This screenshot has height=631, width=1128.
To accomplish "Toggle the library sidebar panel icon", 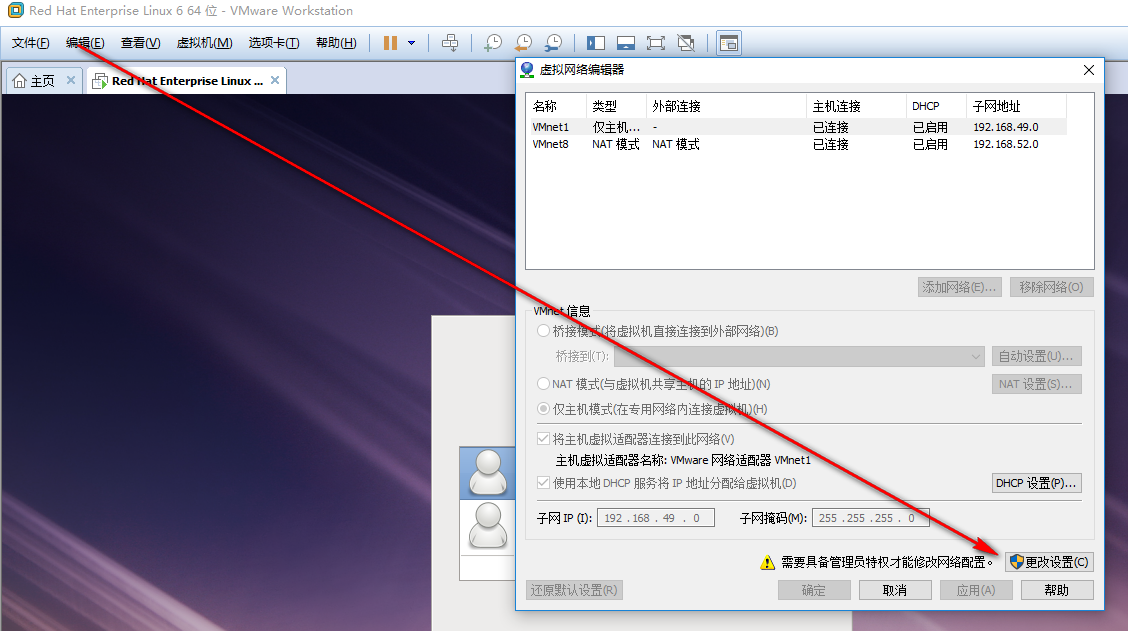I will (x=596, y=43).
